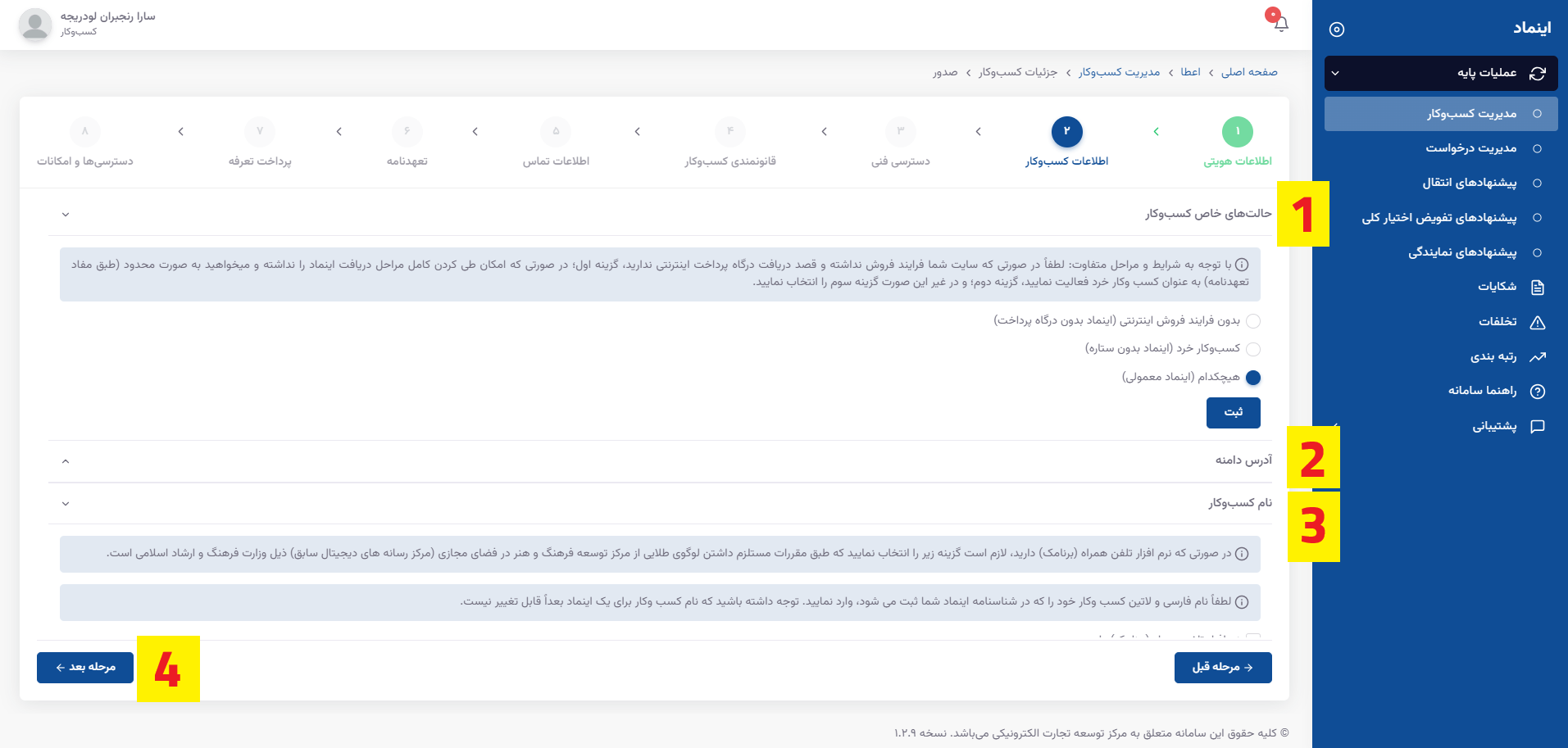Collapse نام کسب‌وکار section chevron
The width and height of the screenshot is (1568, 748).
[x=66, y=504]
